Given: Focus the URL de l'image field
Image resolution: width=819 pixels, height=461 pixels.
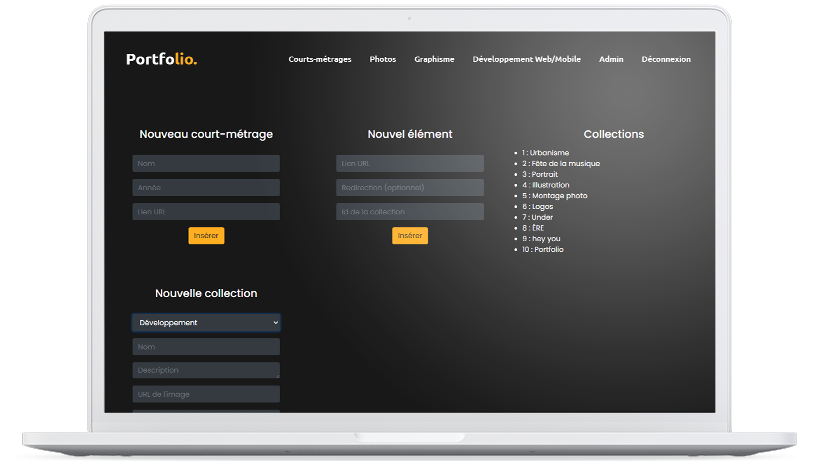Looking at the screenshot, I should pos(206,394).
